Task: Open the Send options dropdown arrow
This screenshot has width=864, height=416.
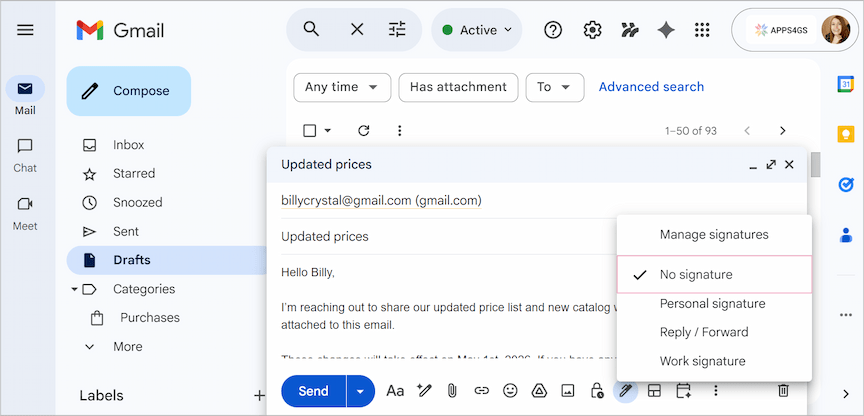Action: pyautogui.click(x=360, y=391)
